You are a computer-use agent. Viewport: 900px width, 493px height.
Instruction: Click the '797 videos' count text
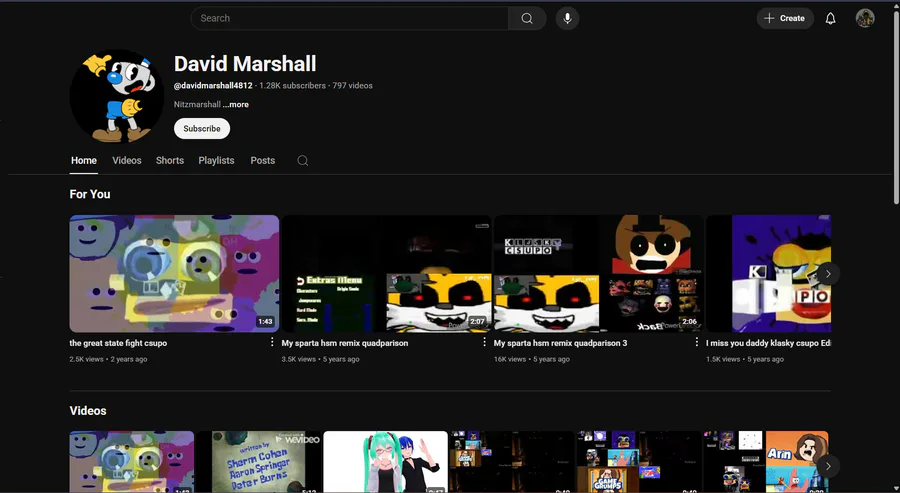click(x=352, y=86)
